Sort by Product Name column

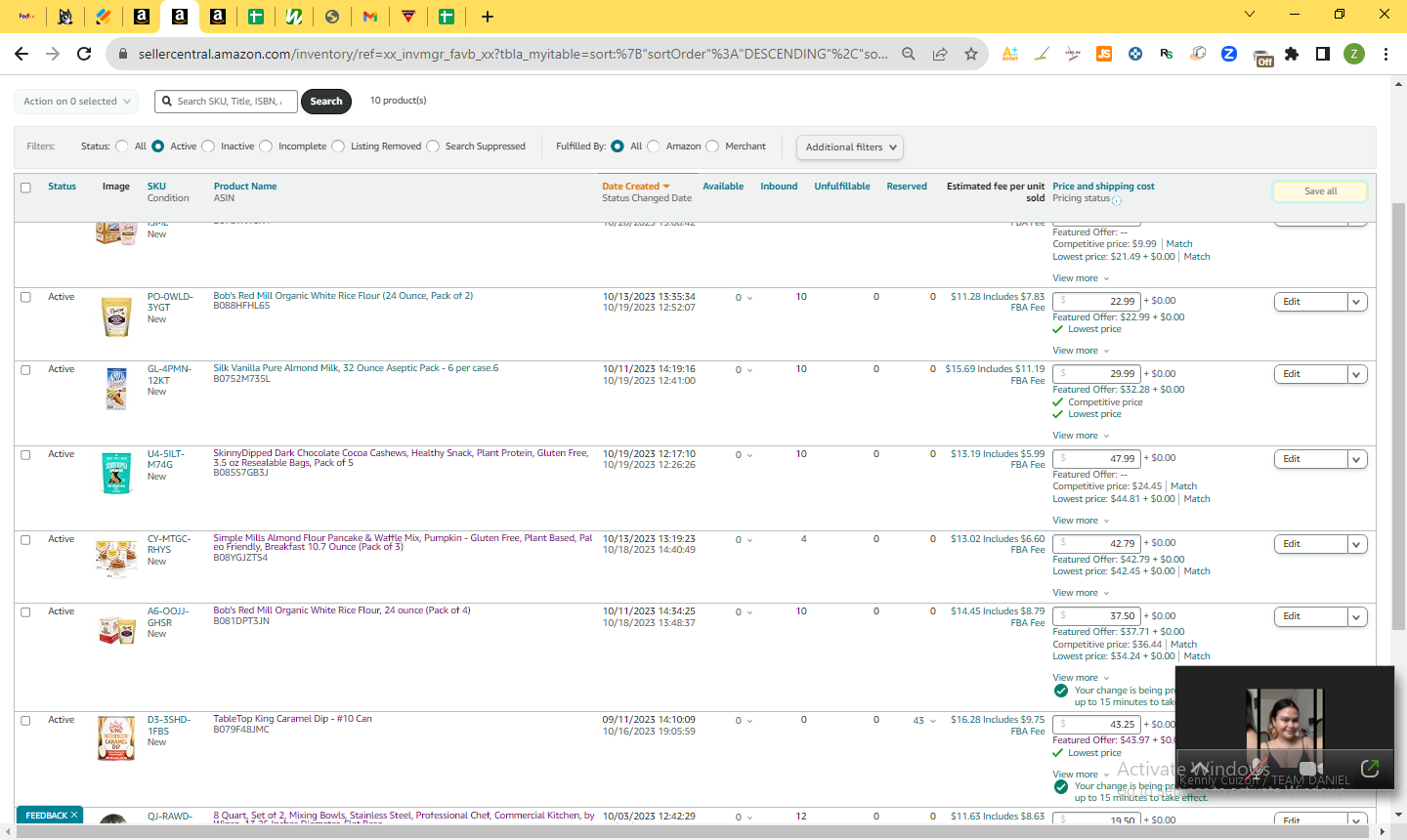(245, 187)
